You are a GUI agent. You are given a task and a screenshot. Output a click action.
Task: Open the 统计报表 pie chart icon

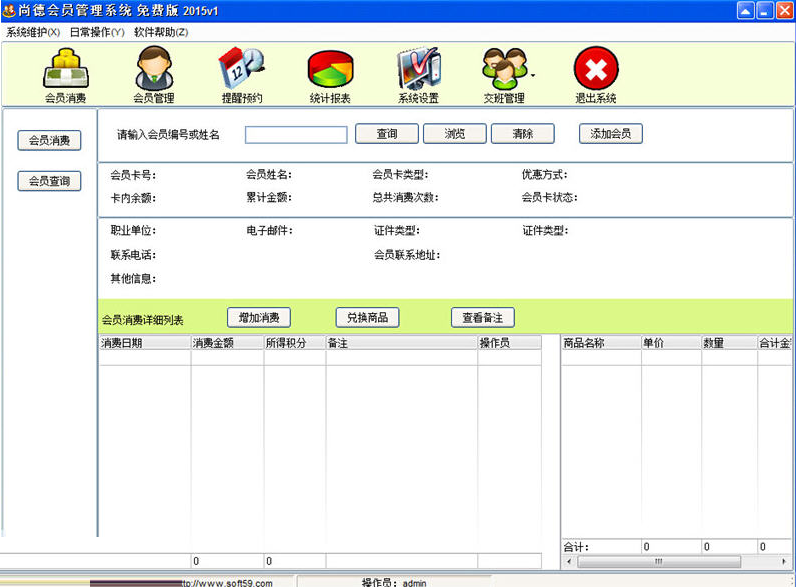click(x=330, y=75)
